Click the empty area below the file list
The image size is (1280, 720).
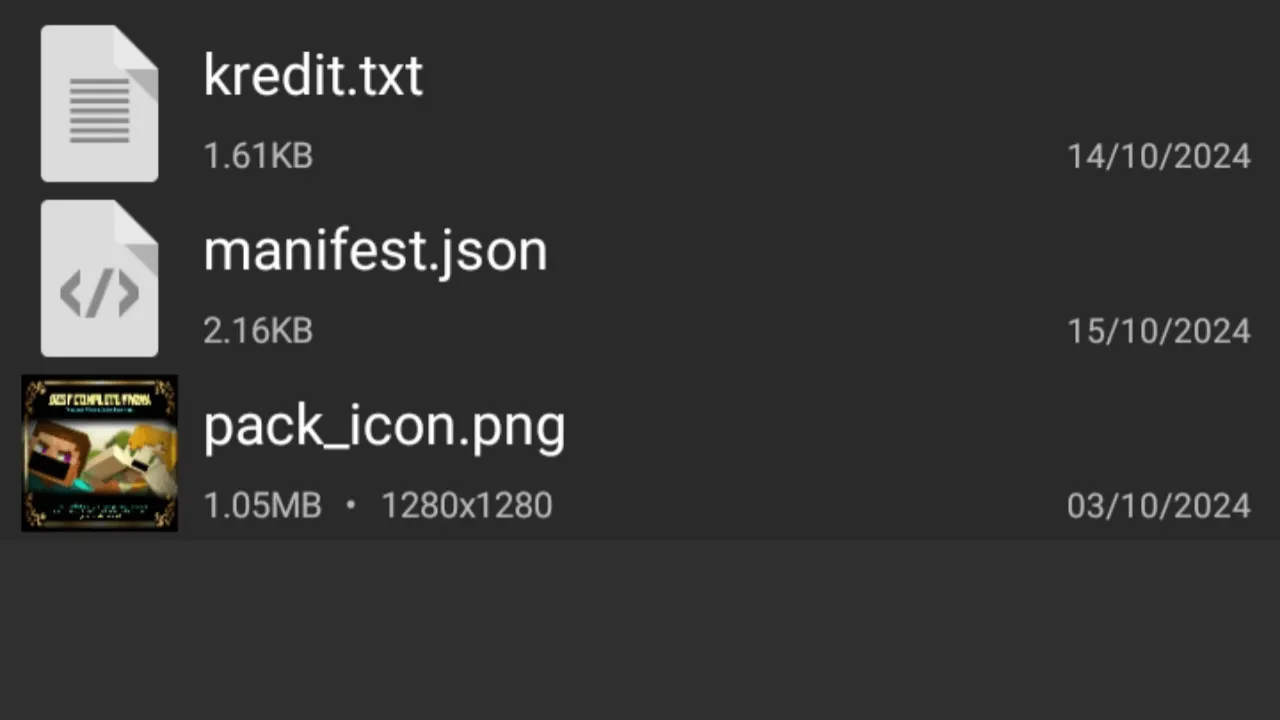tap(640, 630)
